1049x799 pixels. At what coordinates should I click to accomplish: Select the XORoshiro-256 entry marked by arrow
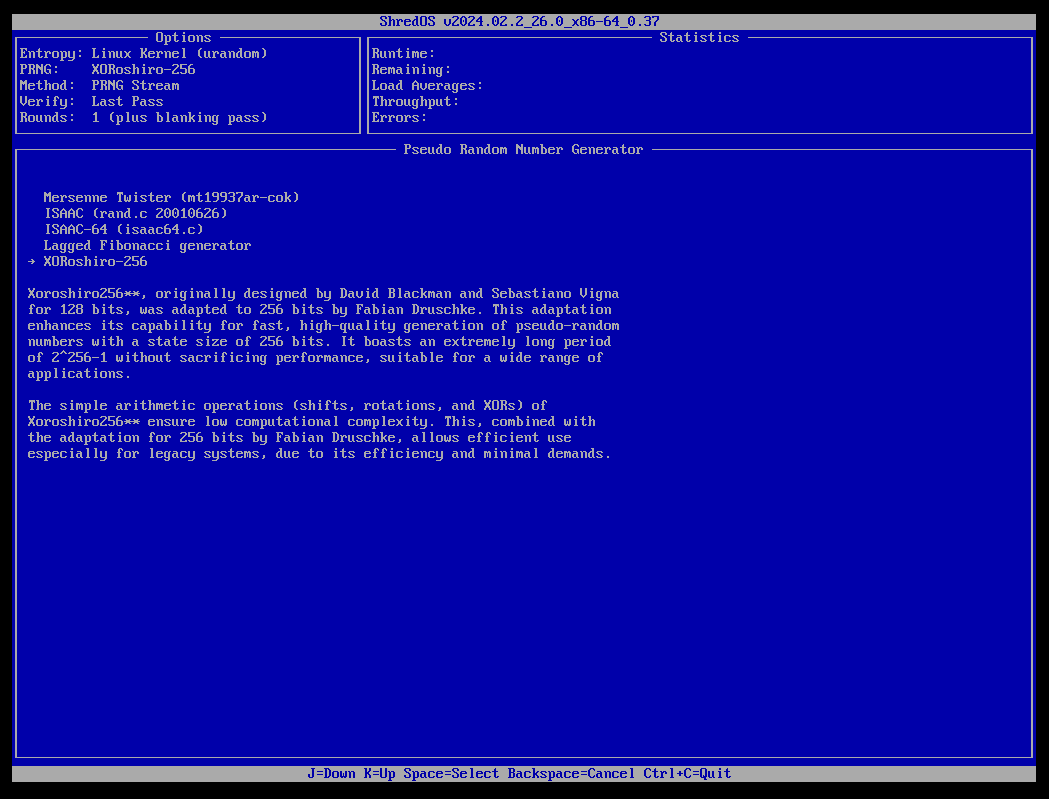[x=95, y=261]
